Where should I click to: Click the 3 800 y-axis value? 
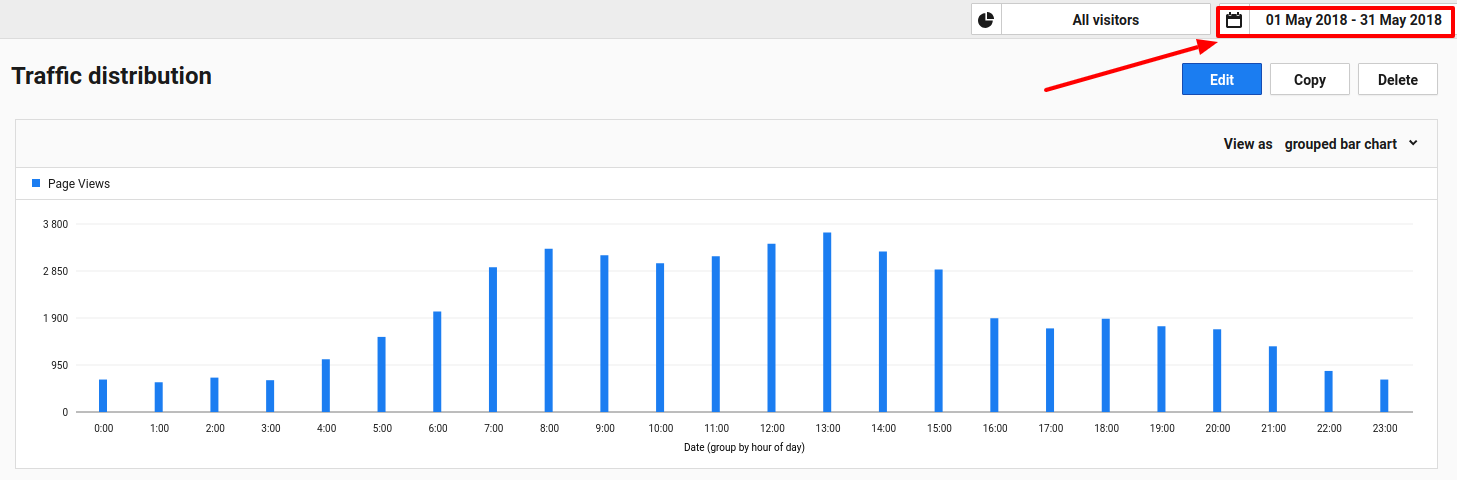pos(55,224)
